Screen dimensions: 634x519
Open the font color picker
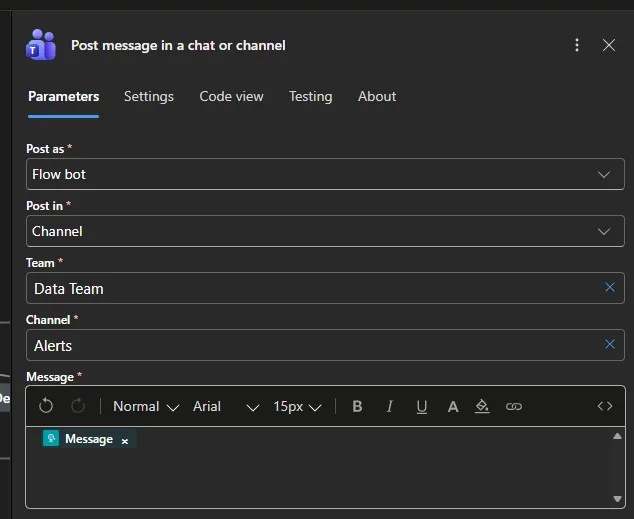[453, 406]
